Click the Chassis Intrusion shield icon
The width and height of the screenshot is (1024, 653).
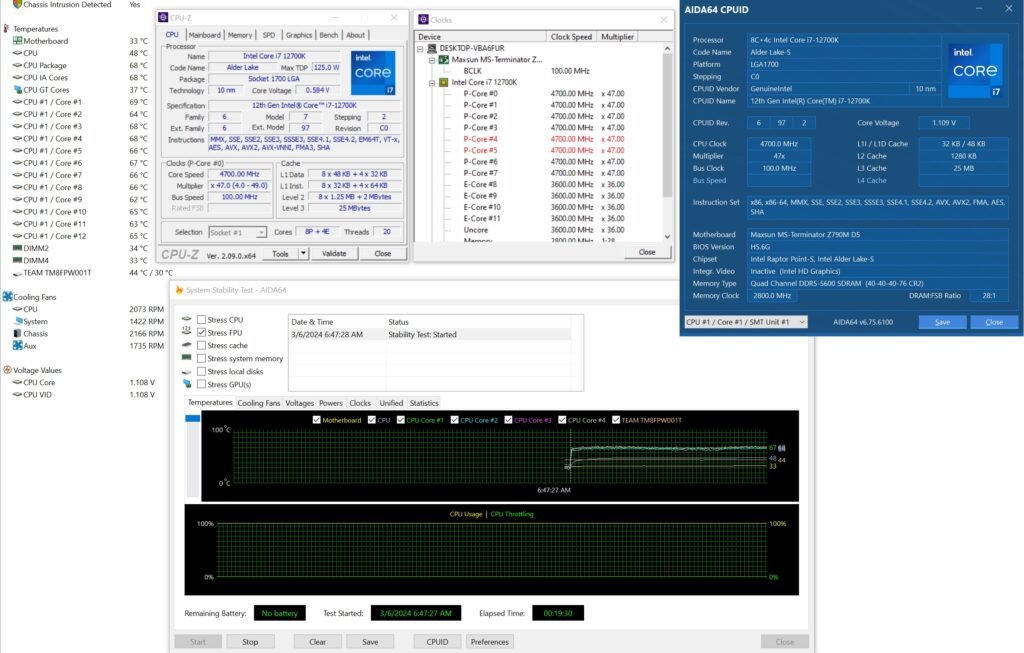tap(18, 4)
